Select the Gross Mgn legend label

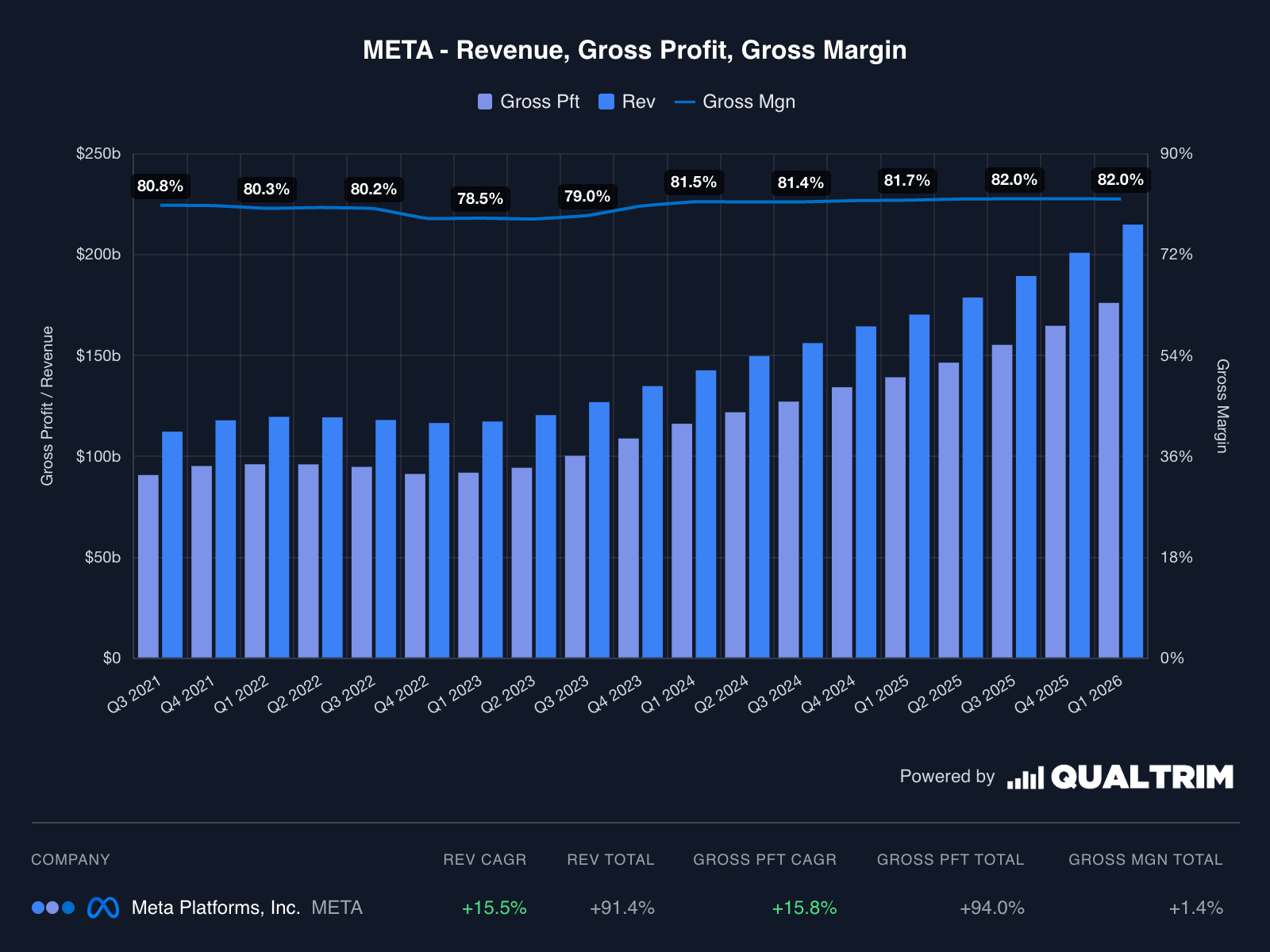pyautogui.click(x=749, y=102)
